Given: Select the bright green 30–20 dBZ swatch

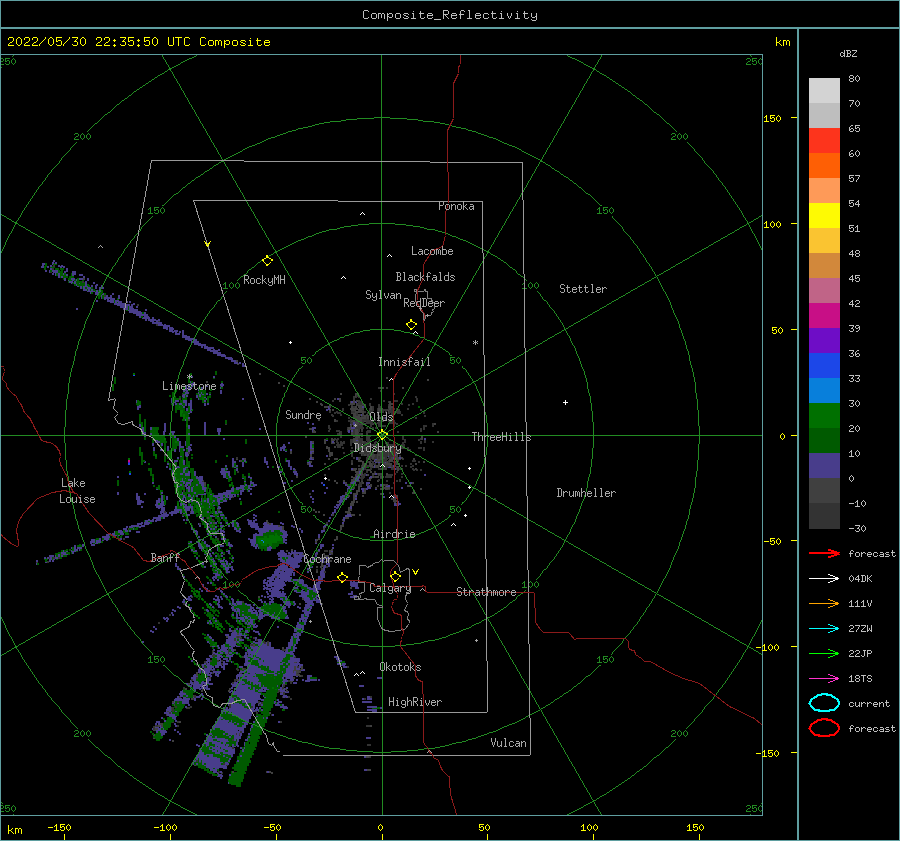Looking at the screenshot, I should click(824, 416).
